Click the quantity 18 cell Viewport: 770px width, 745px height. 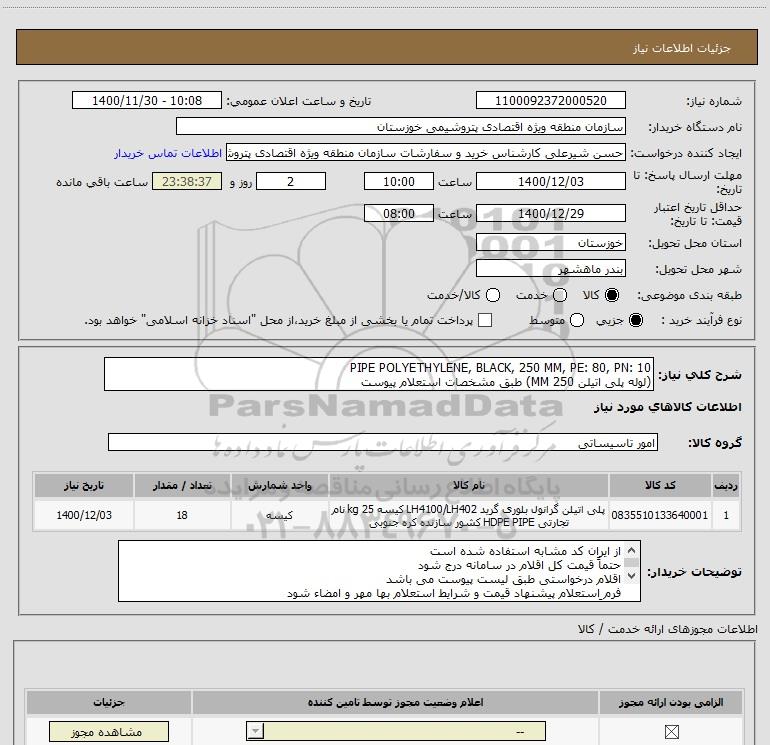point(182,515)
